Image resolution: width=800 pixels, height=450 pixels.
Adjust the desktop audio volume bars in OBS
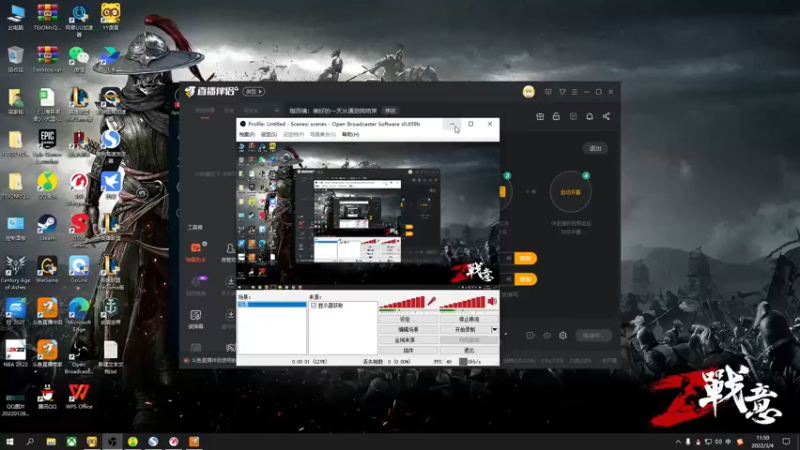[x=462, y=303]
